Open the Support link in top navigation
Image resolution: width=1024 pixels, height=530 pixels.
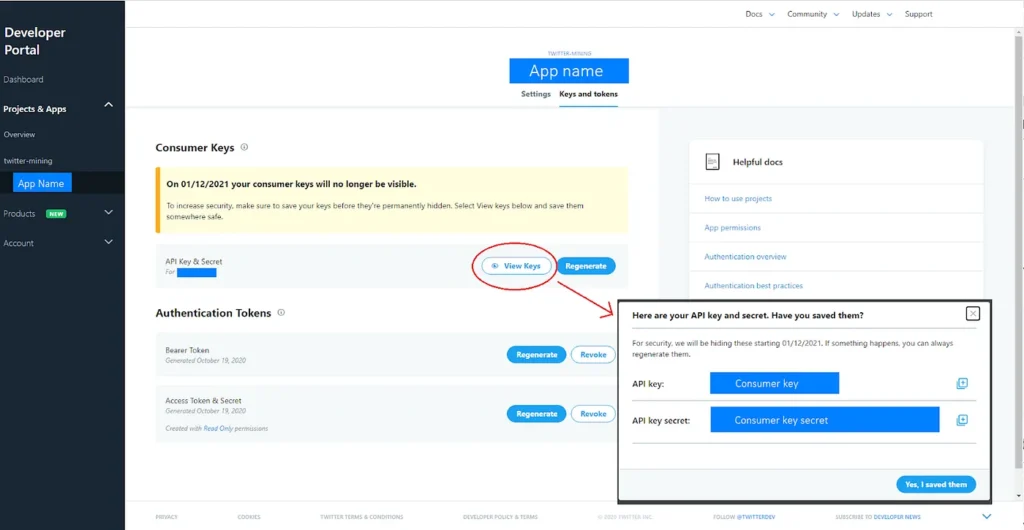coord(918,14)
